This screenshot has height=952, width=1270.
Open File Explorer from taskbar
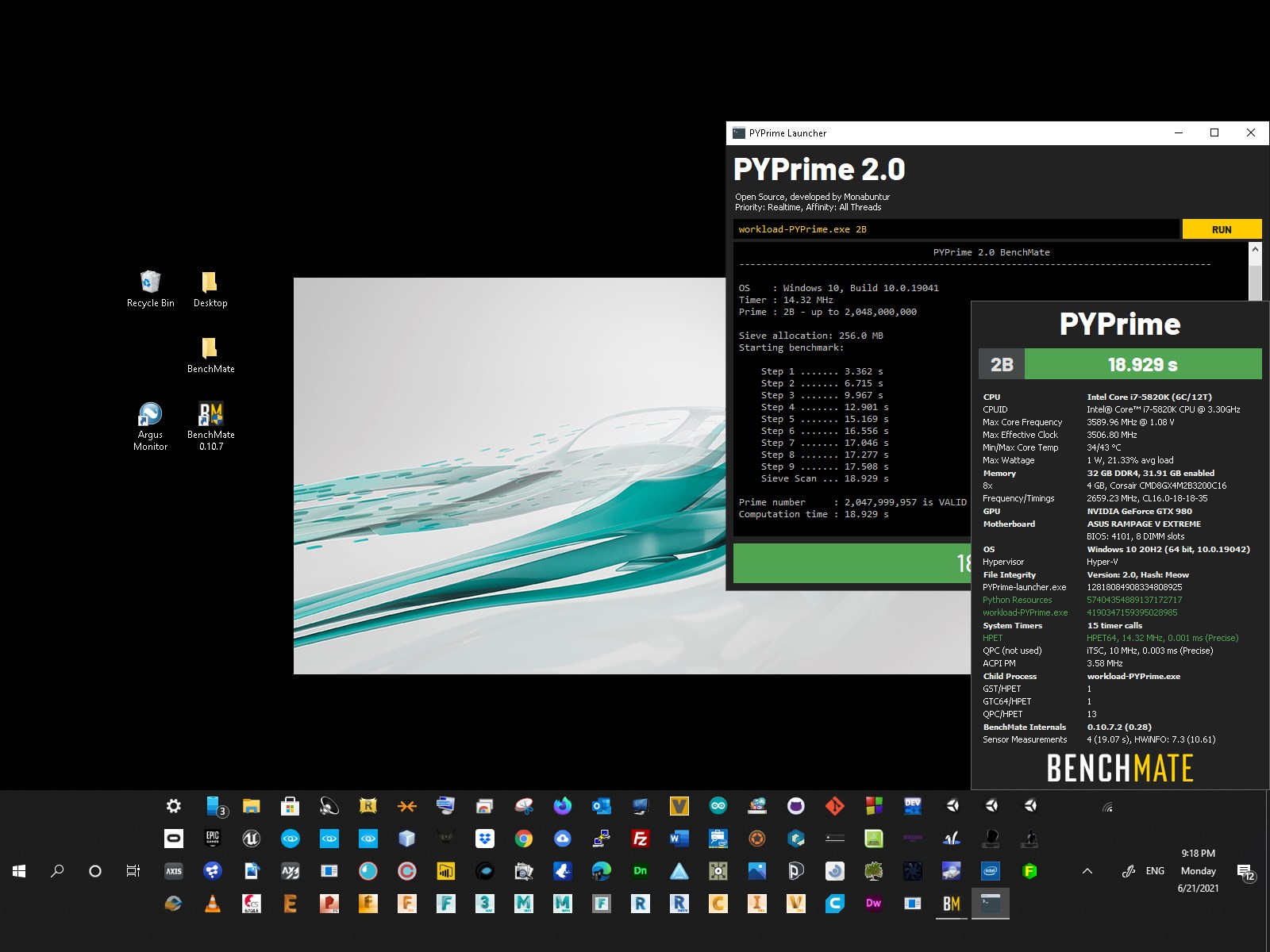[252, 806]
